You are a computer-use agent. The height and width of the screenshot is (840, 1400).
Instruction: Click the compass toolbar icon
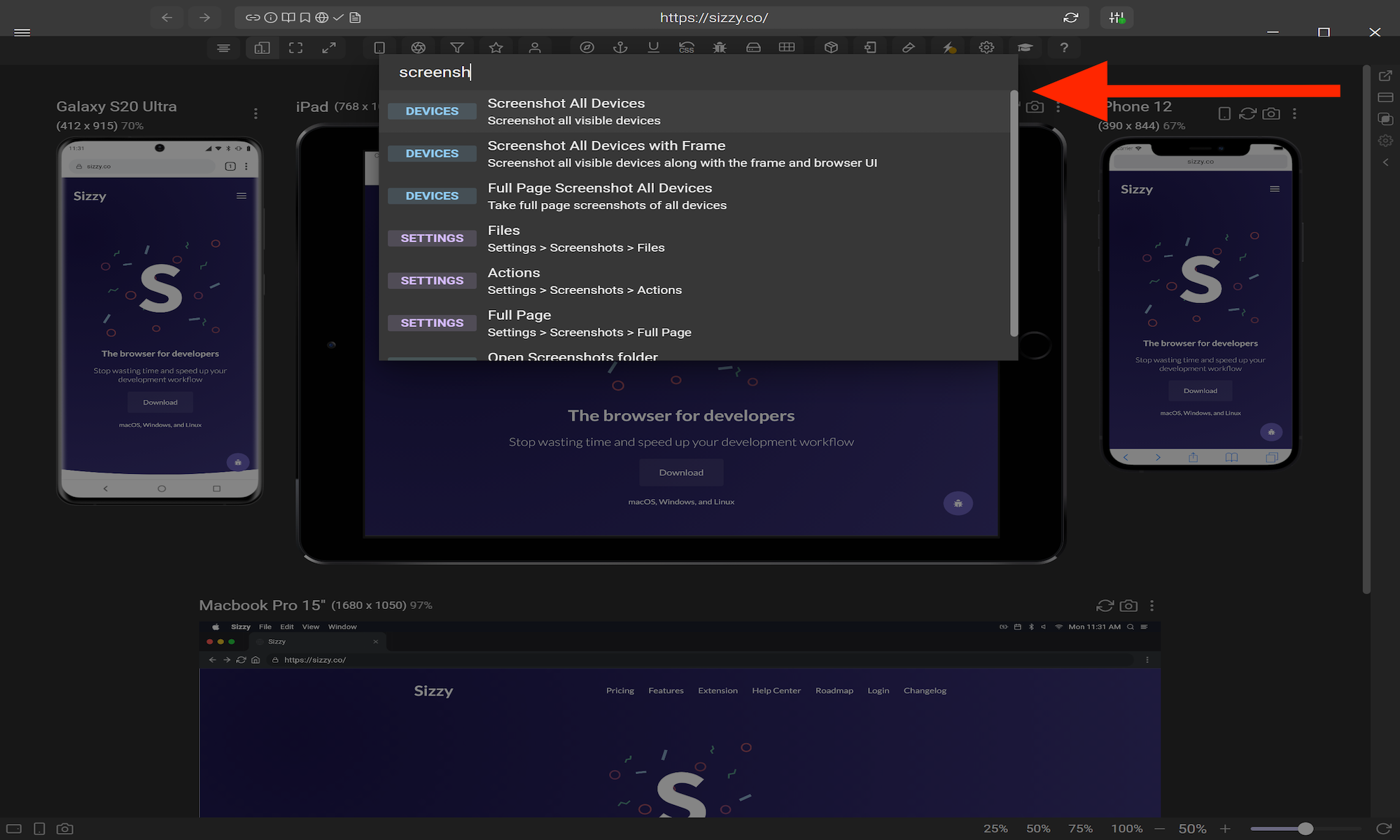coord(587,48)
